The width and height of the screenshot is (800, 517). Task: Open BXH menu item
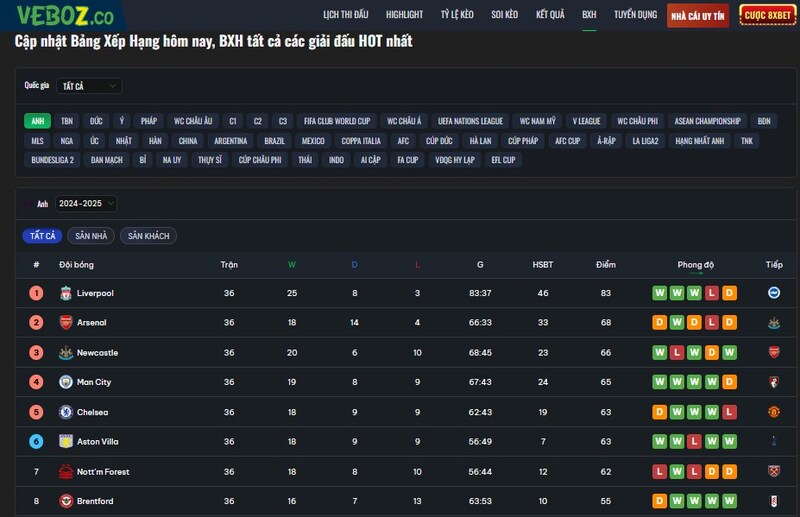[589, 15]
